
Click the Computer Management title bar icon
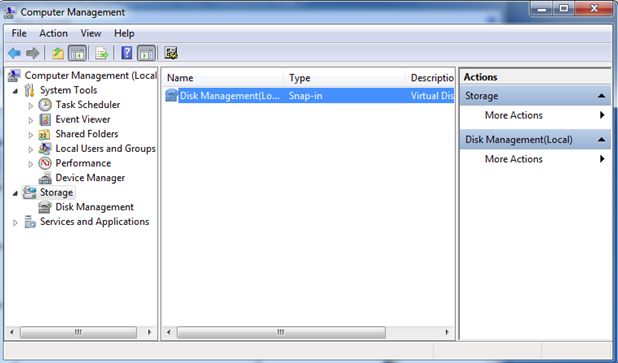9,12
